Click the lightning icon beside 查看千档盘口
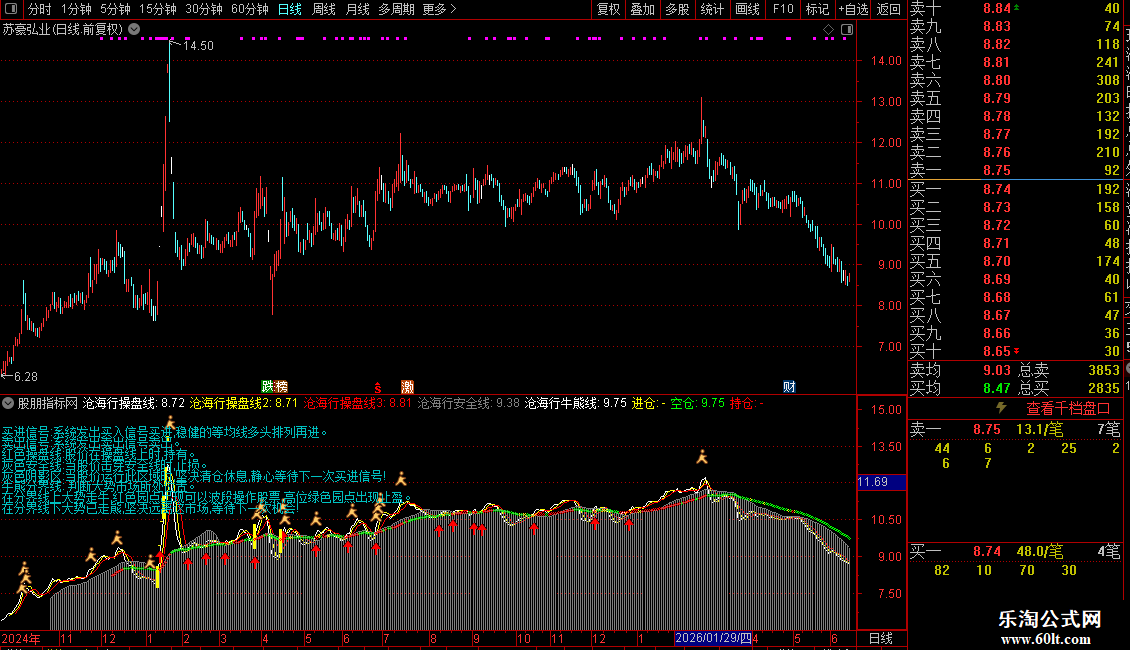 (x=1001, y=408)
